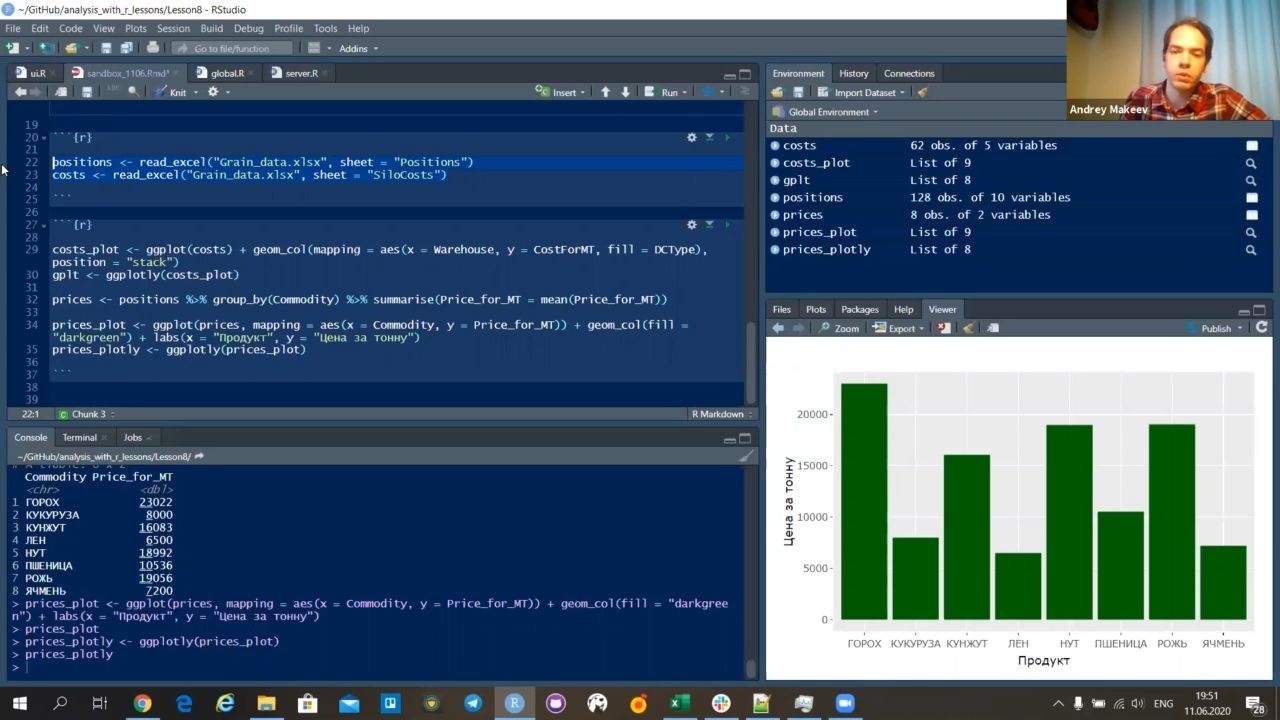Save workspace icon in Environment pane

coord(797,92)
